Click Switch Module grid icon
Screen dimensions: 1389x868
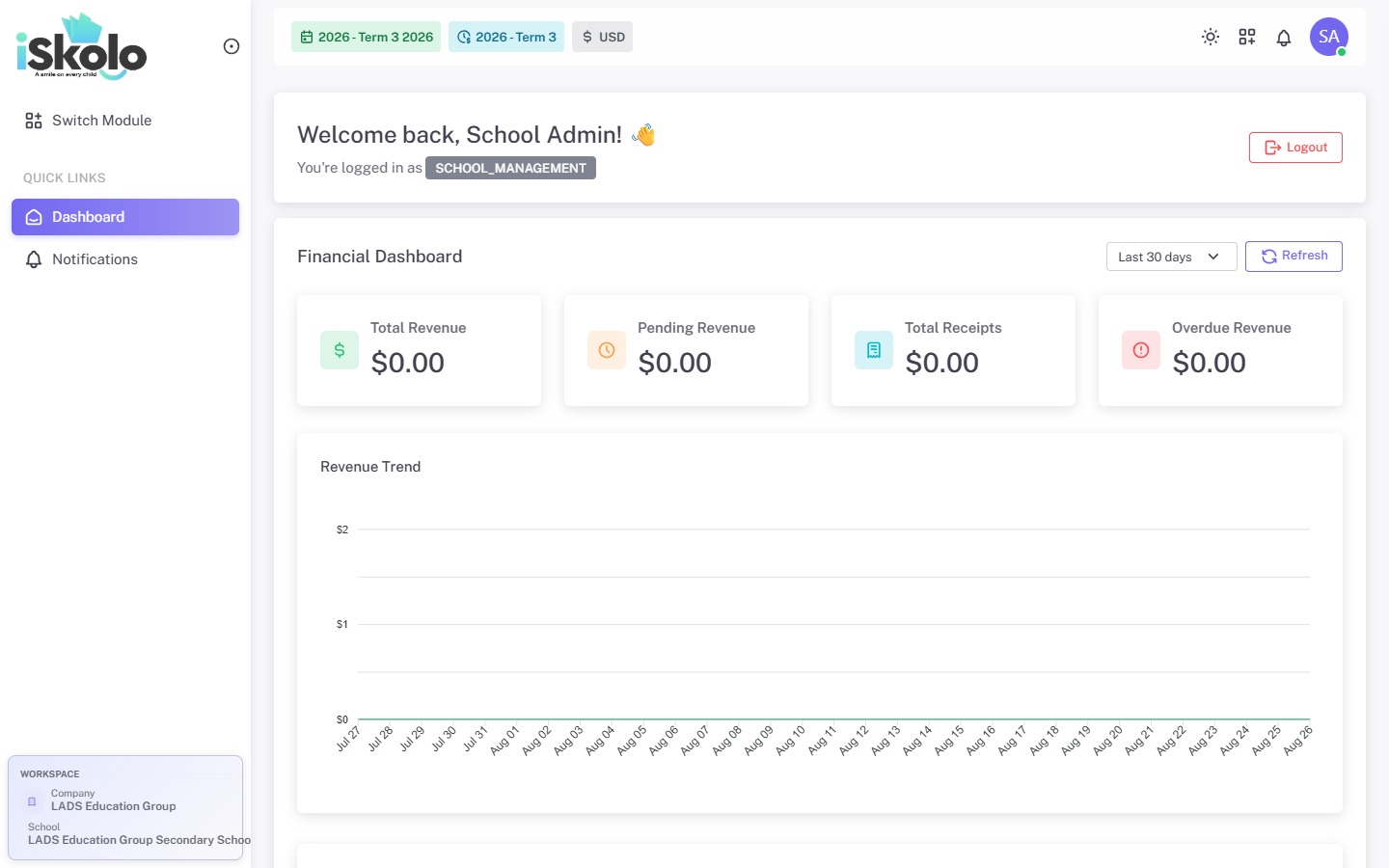point(34,121)
